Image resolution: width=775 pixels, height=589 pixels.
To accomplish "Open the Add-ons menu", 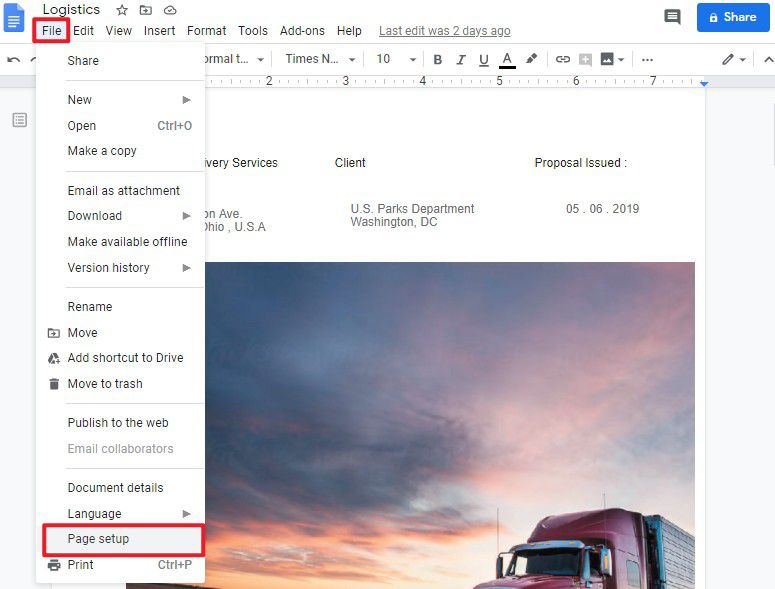I will pos(302,31).
